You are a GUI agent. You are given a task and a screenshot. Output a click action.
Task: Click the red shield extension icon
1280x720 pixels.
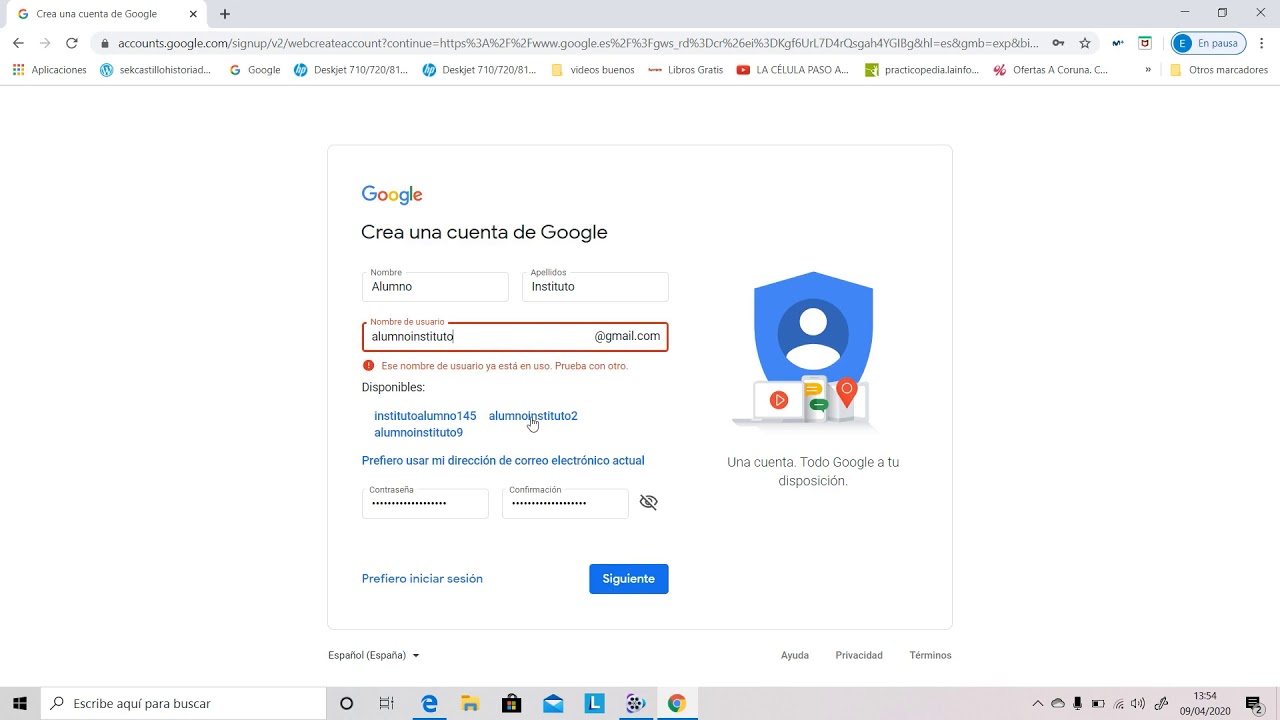click(1146, 43)
